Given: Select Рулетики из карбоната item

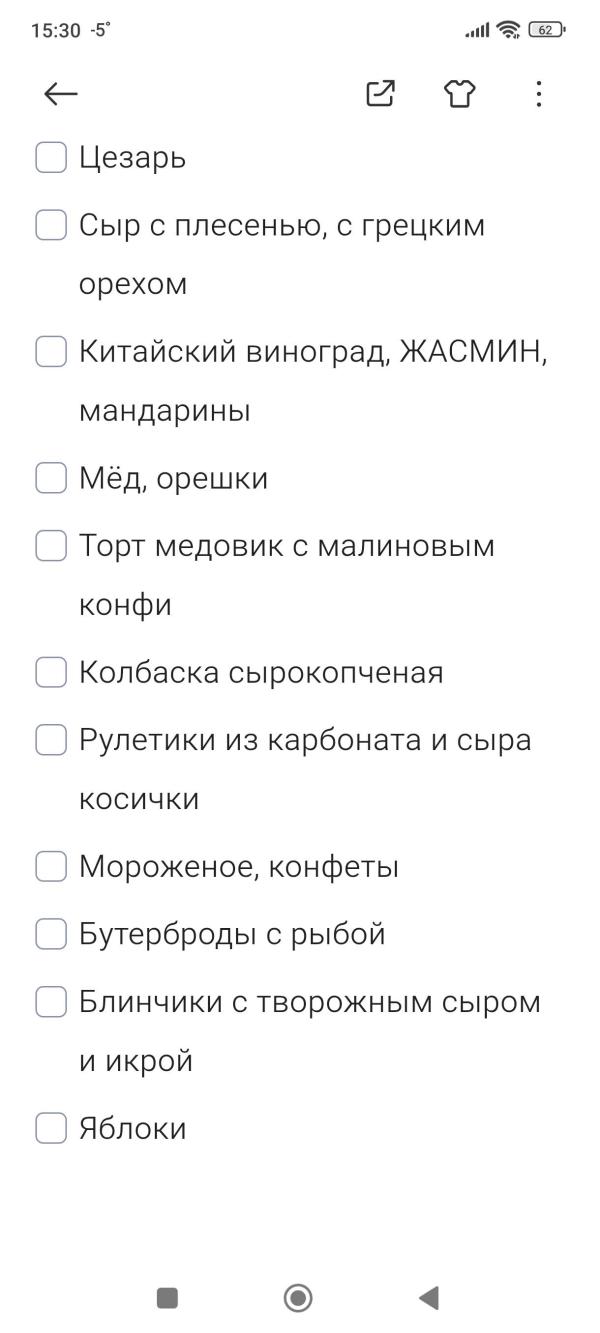Looking at the screenshot, I should coord(300,738).
